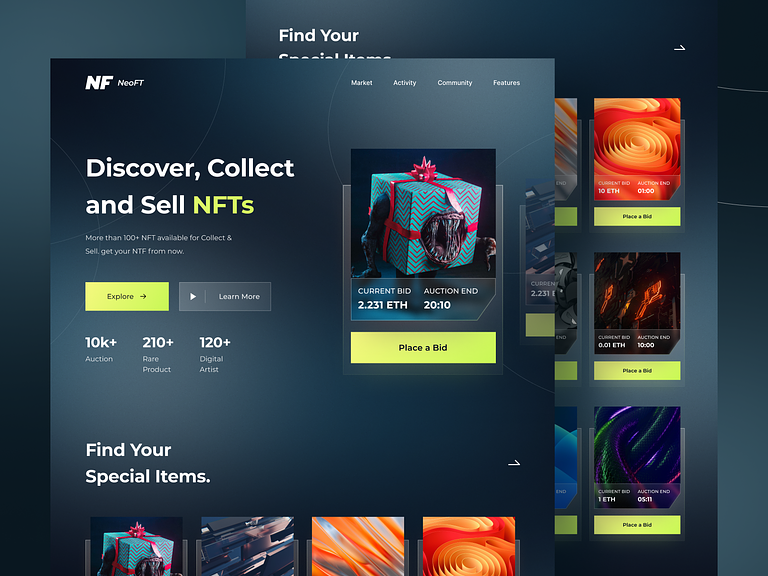Open the dark blue tech thumbnail at bottom
Image resolution: width=768 pixels, height=576 pixels.
(247, 546)
